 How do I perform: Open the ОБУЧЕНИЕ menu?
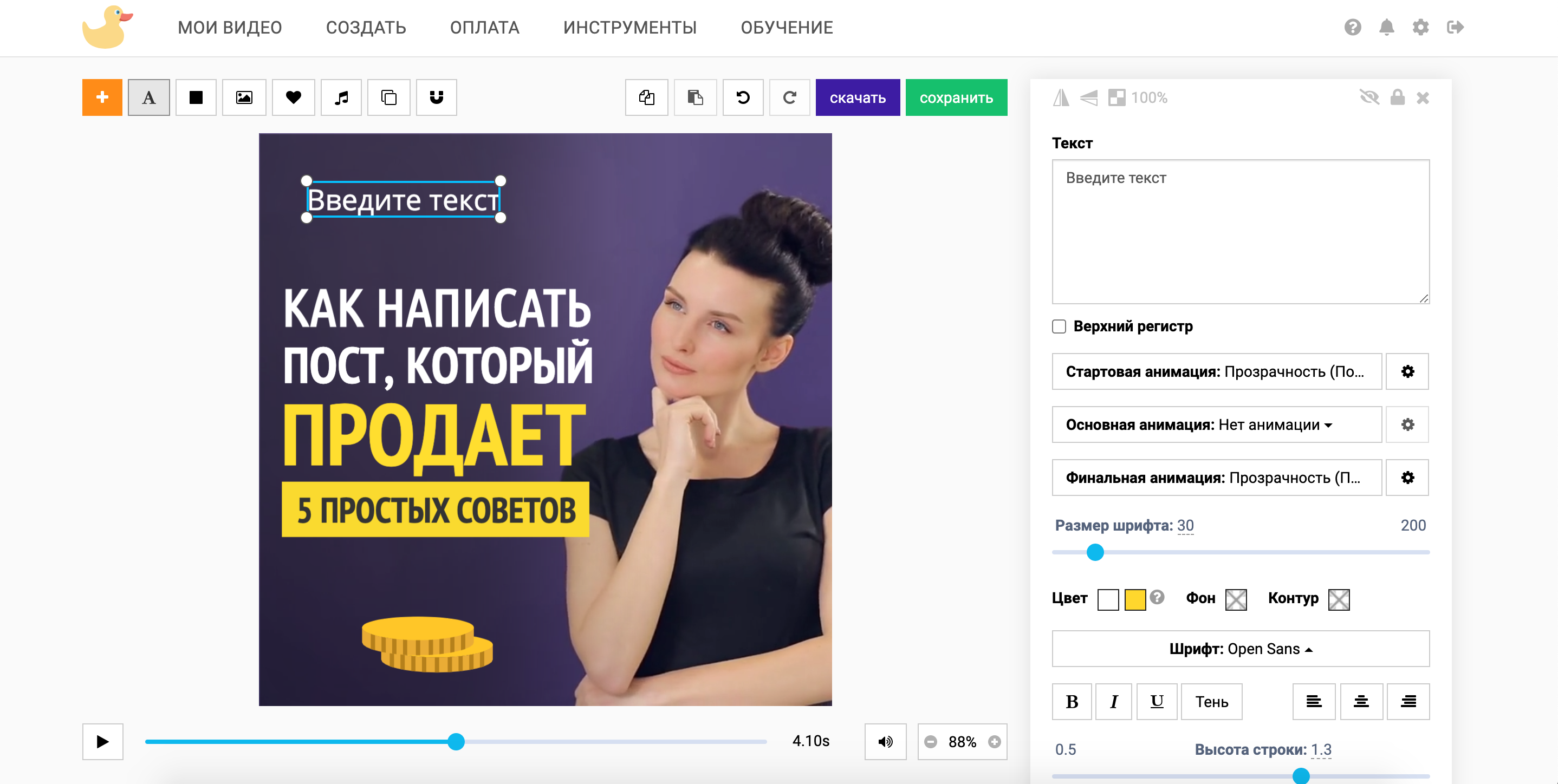point(787,28)
